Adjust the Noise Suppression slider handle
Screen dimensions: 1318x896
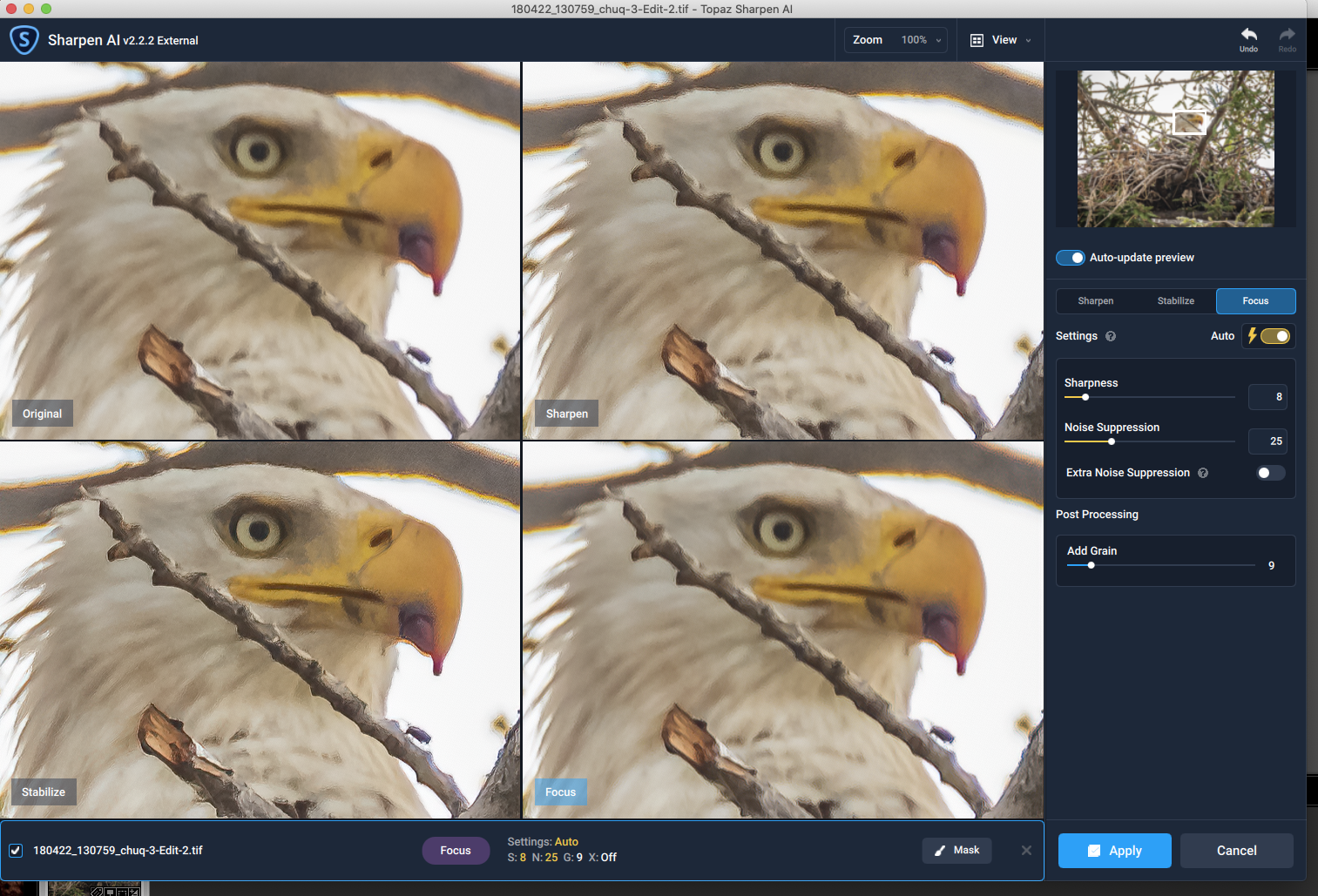tap(1112, 441)
